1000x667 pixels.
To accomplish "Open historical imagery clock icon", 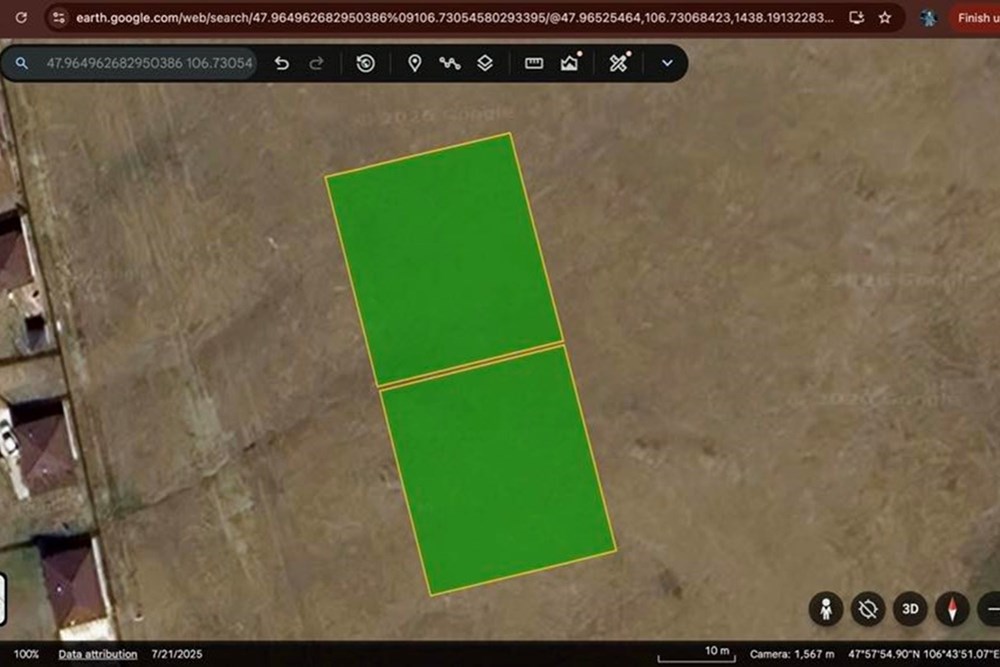I will tap(365, 63).
